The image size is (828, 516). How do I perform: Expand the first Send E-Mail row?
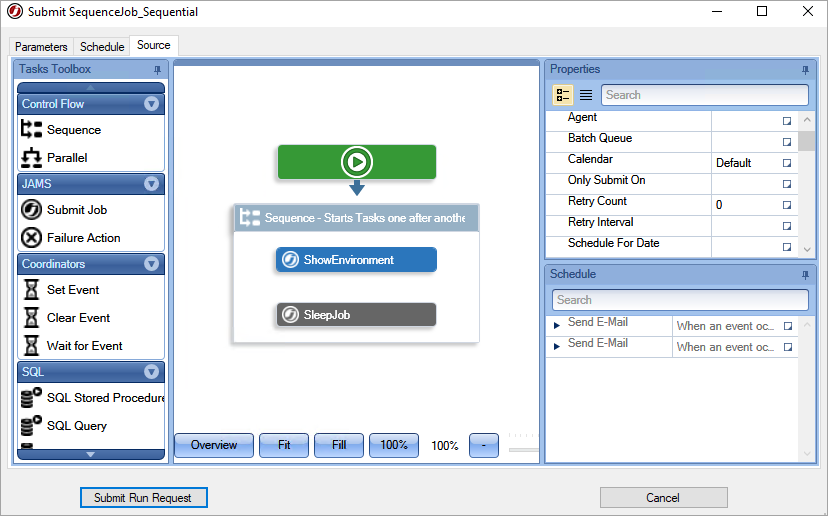557,325
